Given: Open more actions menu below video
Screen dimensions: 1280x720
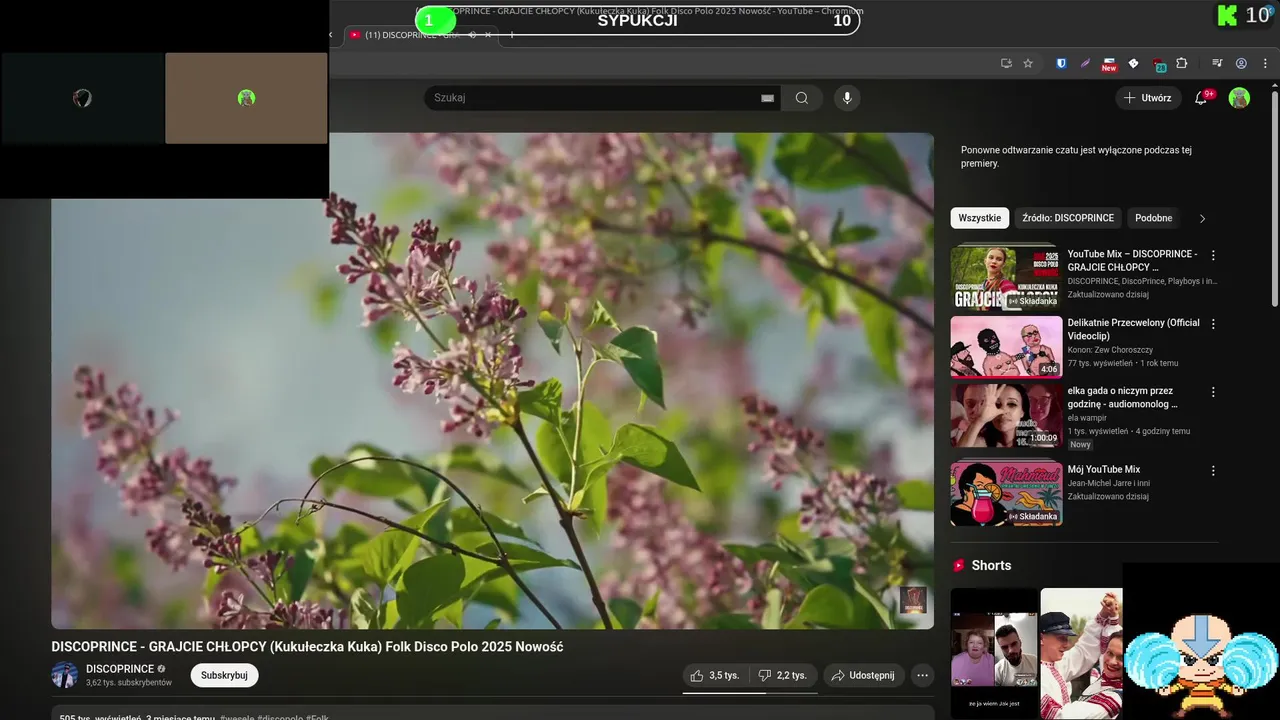Looking at the screenshot, I should [922, 675].
